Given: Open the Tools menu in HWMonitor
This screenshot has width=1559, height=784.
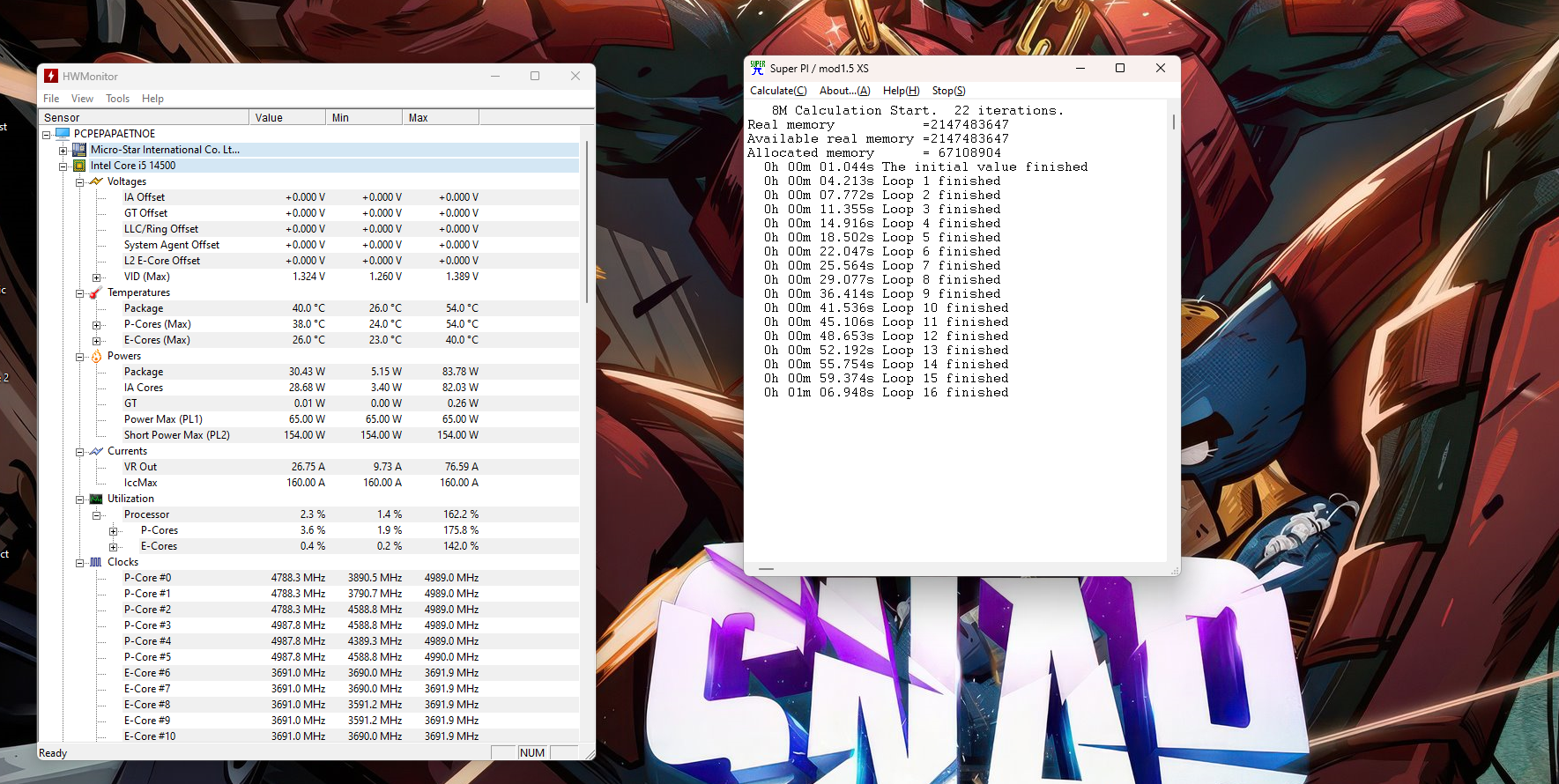Looking at the screenshot, I should pyautogui.click(x=117, y=99).
